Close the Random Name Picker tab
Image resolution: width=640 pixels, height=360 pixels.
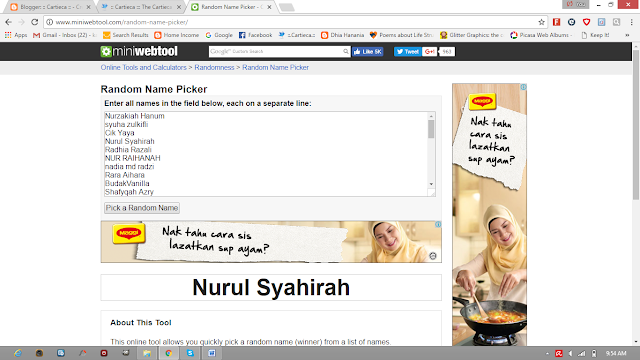pos(269,7)
